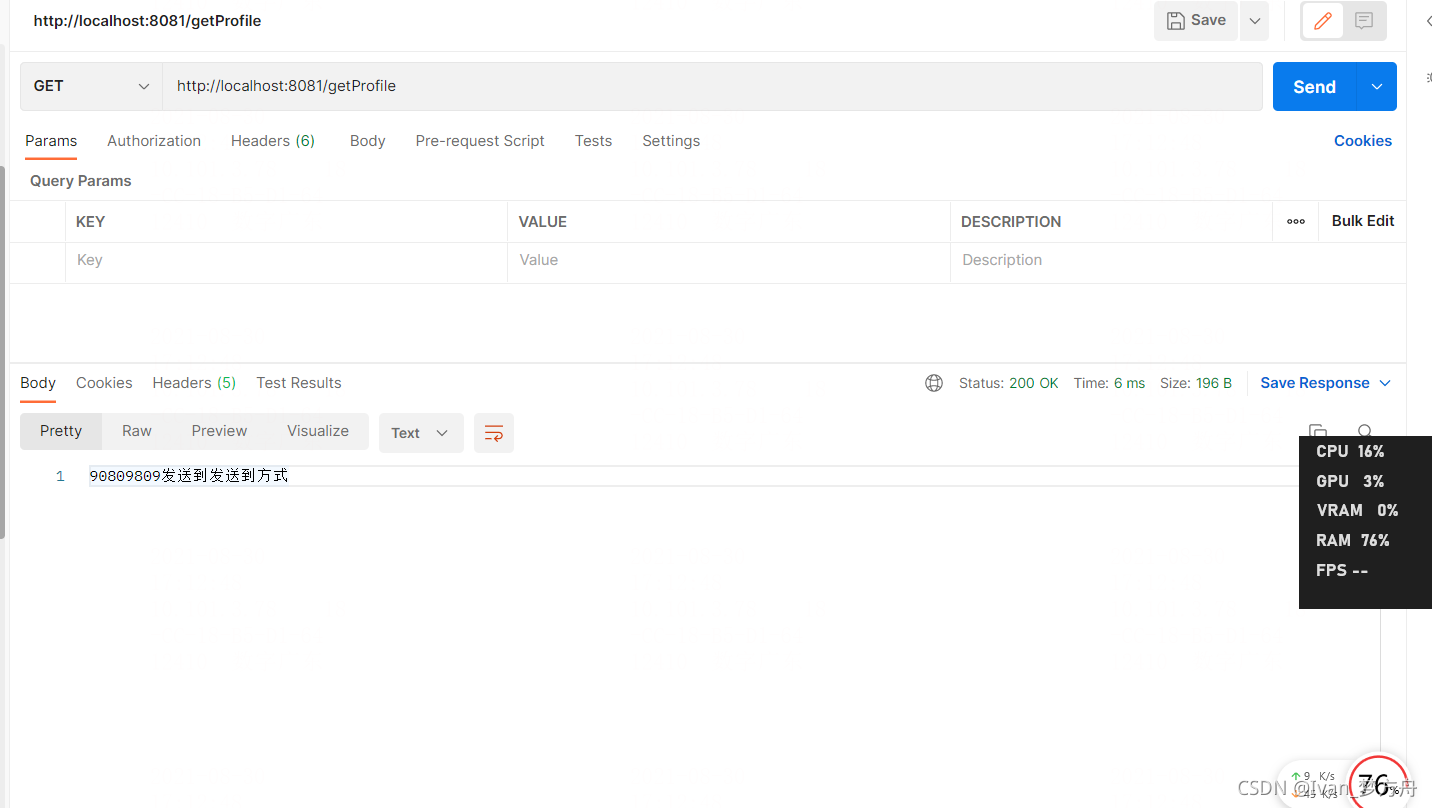The height and width of the screenshot is (808, 1432).
Task: Open the Text format dropdown
Action: [x=420, y=432]
